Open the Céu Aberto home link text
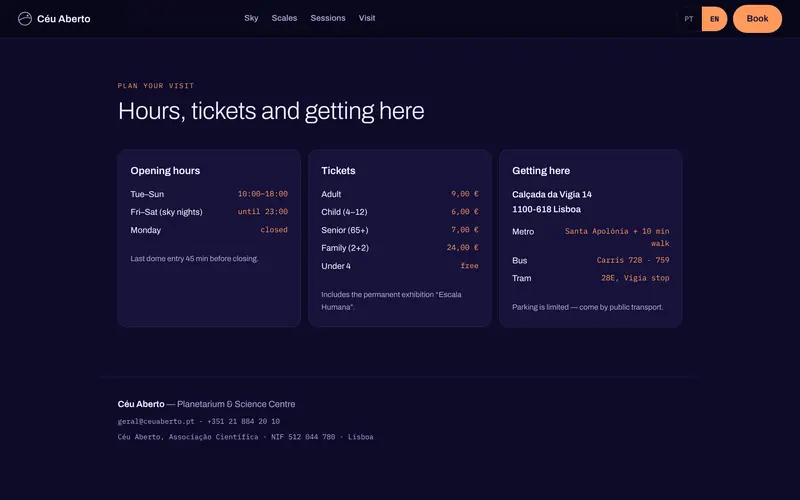The width and height of the screenshot is (800, 500). 64,19
